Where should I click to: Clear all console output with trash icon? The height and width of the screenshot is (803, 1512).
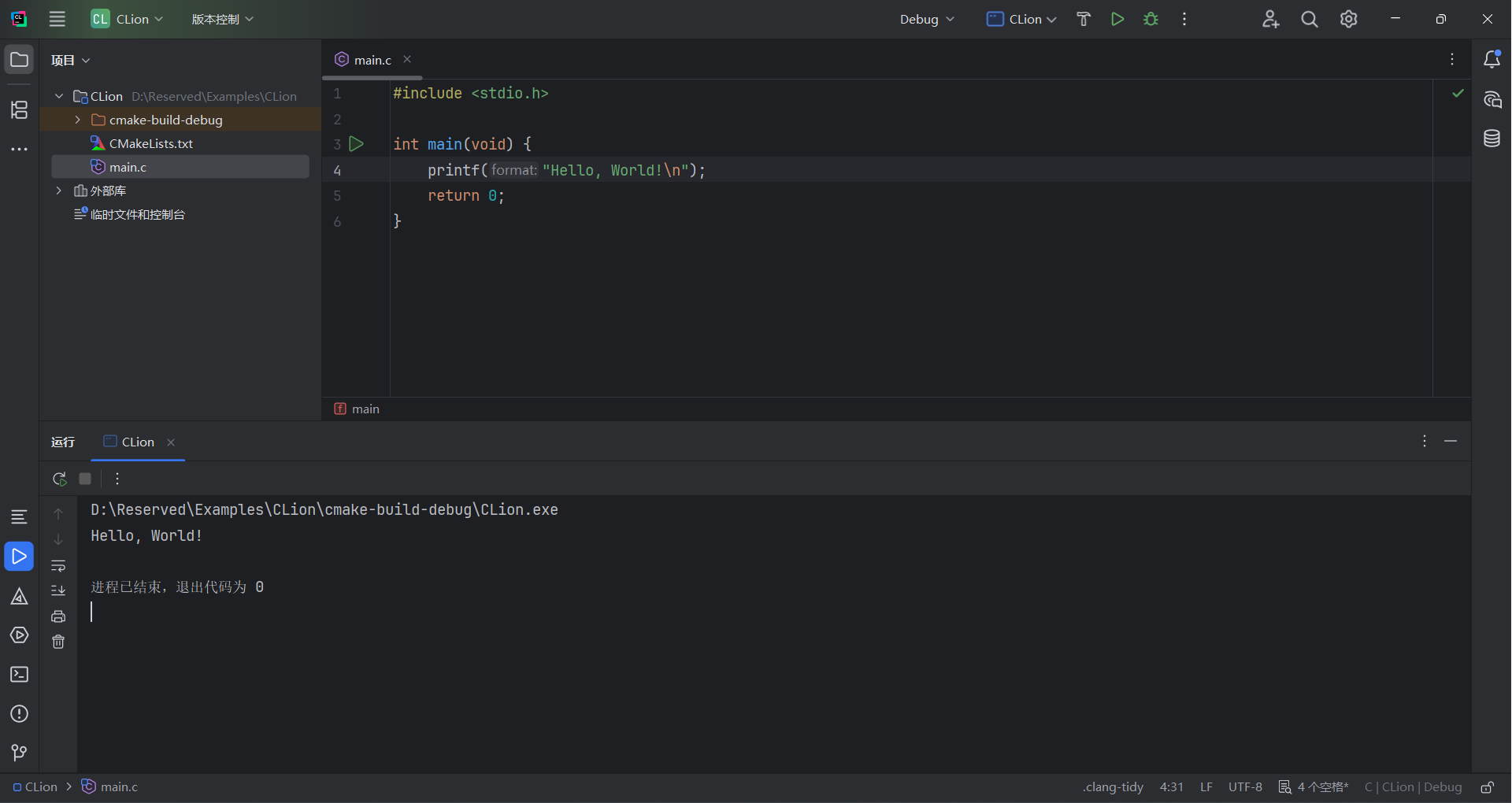click(x=58, y=642)
